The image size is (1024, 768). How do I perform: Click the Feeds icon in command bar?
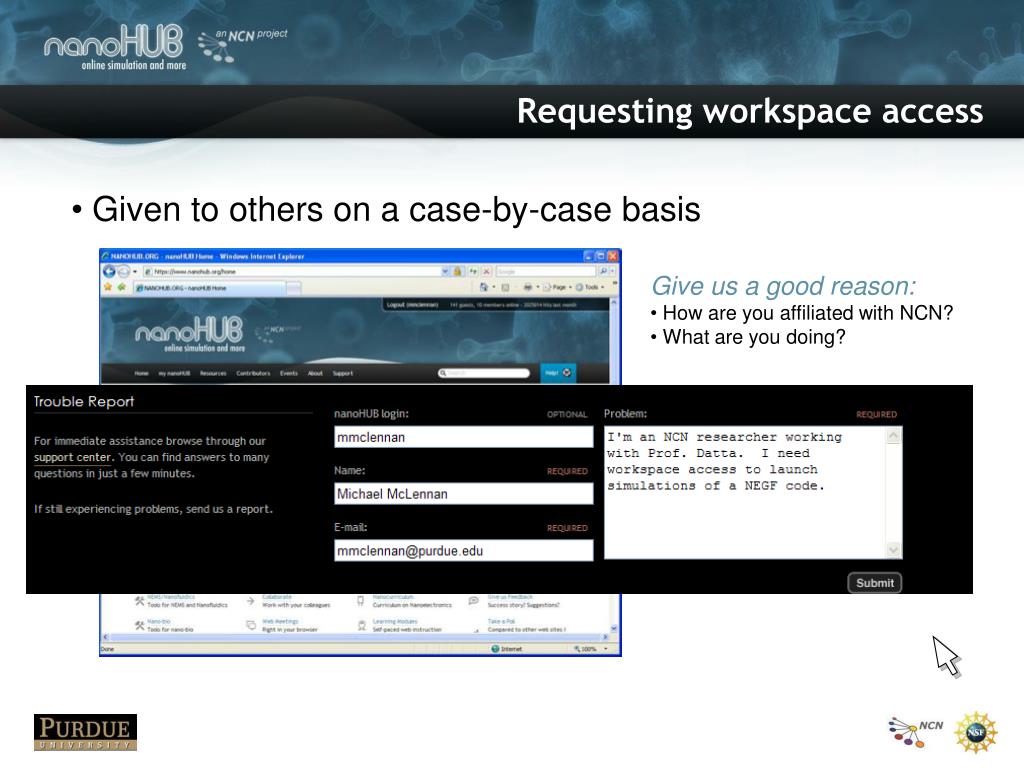(x=505, y=287)
